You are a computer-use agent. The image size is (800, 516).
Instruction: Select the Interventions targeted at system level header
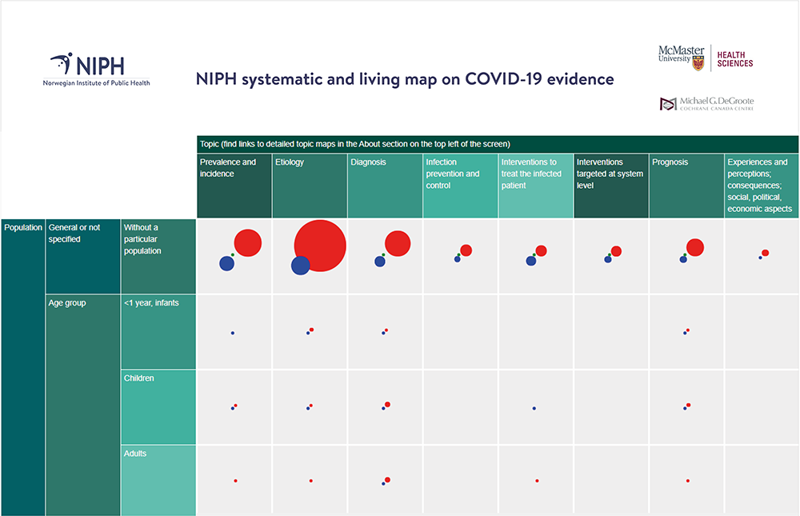coord(611,185)
